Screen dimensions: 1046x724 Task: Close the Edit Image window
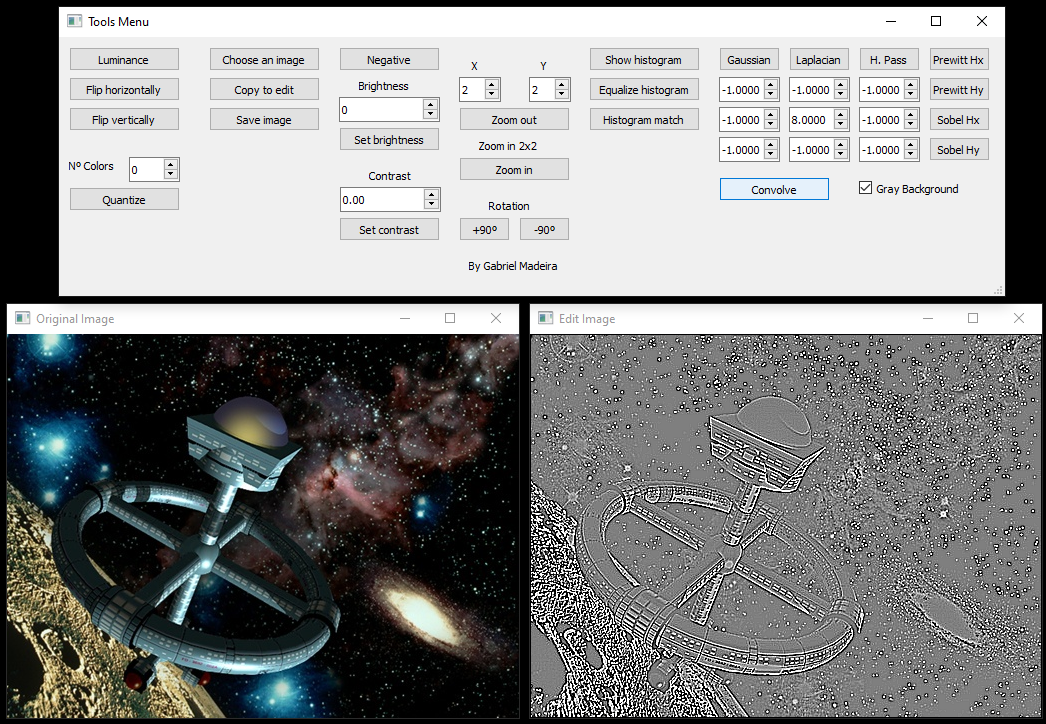1019,318
